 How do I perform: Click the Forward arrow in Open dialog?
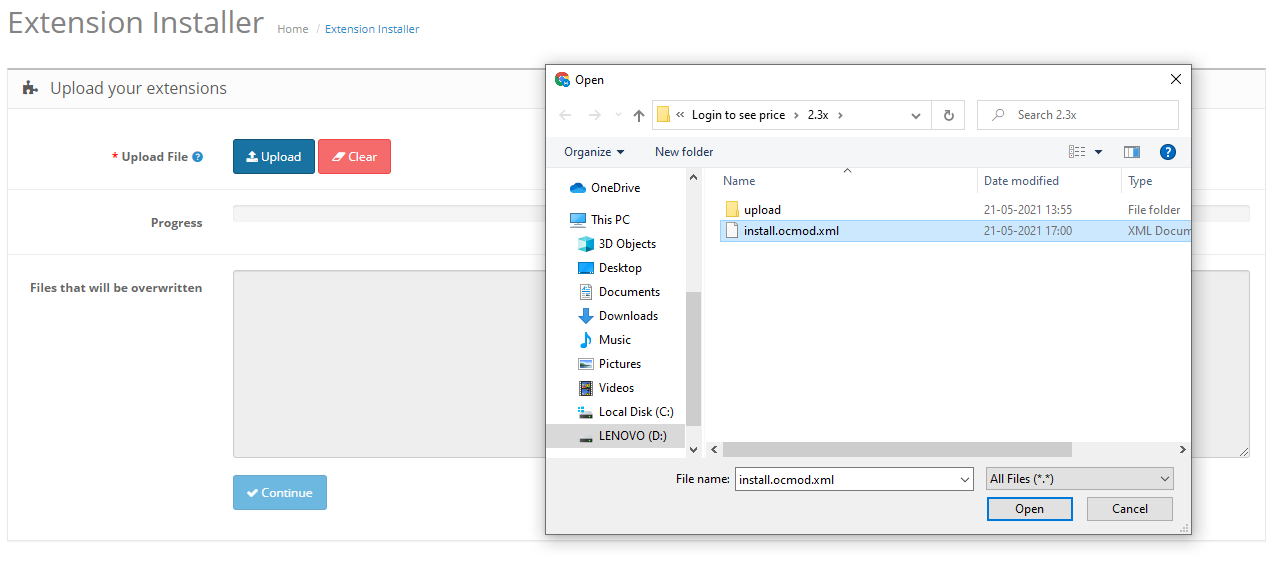595,115
